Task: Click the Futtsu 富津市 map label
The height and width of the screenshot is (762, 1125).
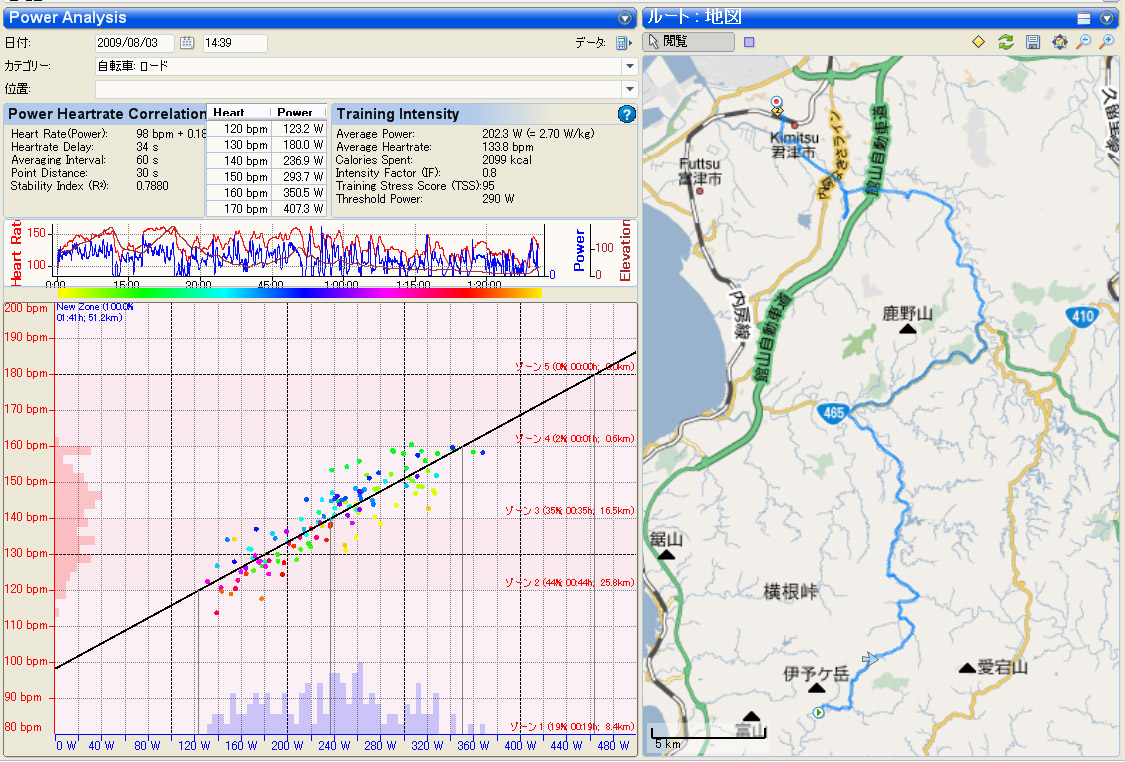Action: (x=700, y=171)
